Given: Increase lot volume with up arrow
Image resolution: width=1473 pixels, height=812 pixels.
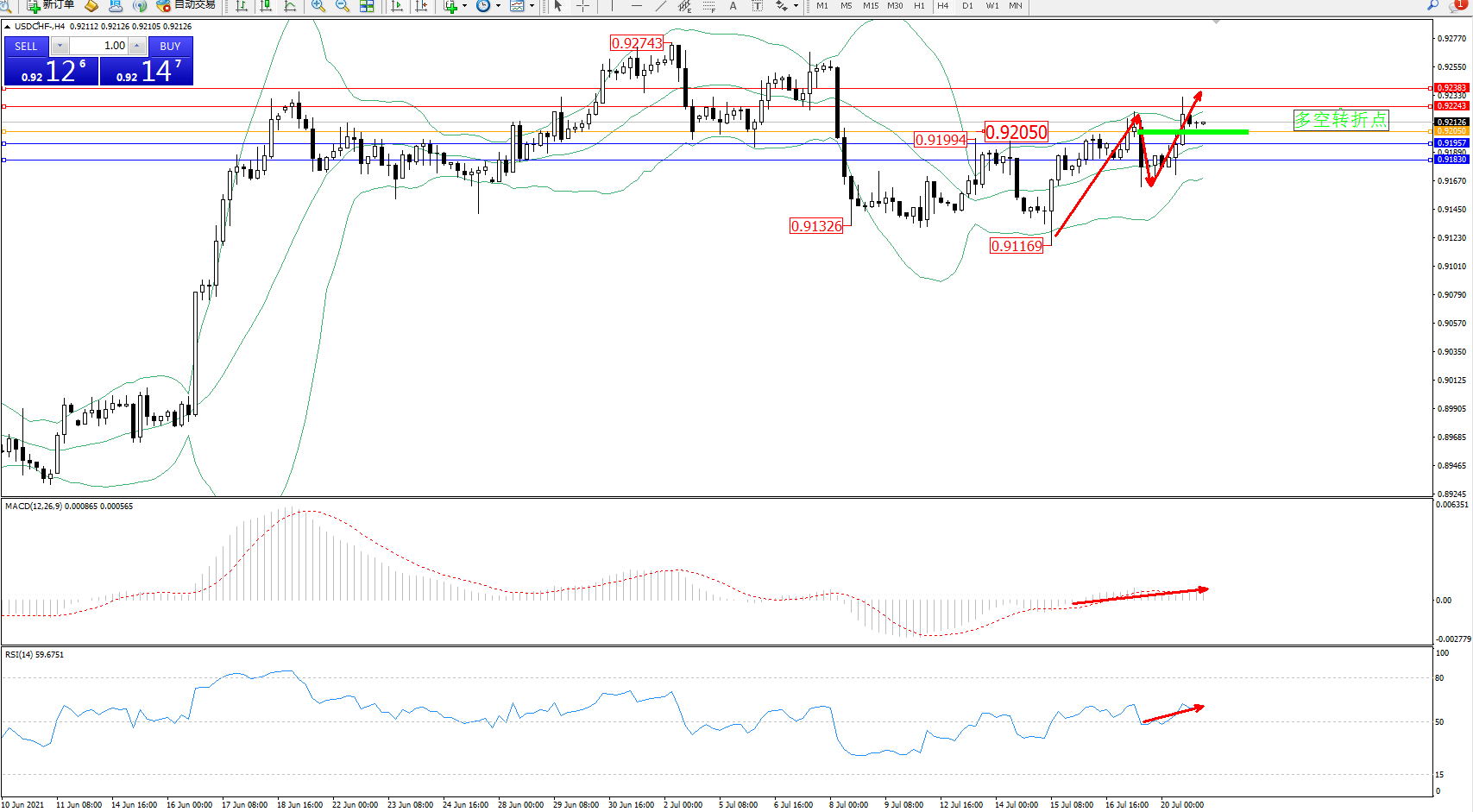Looking at the screenshot, I should pos(137,46).
